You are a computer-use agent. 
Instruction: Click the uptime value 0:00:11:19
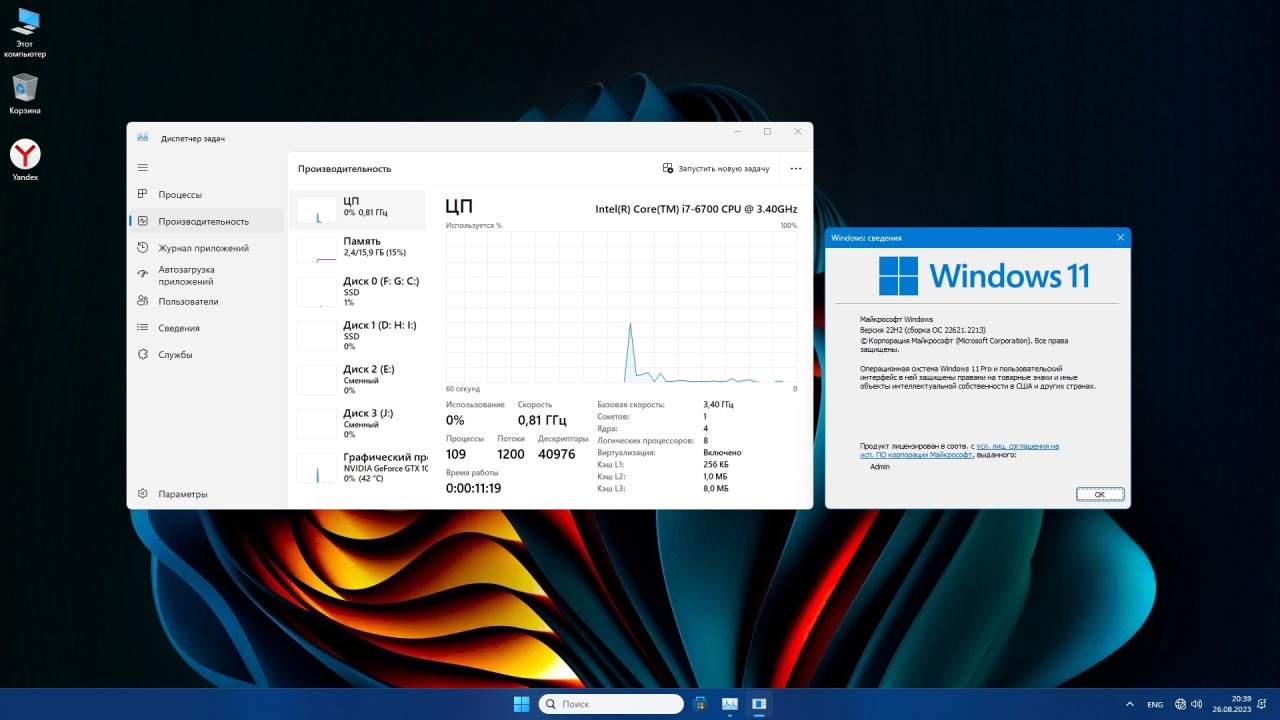473,488
